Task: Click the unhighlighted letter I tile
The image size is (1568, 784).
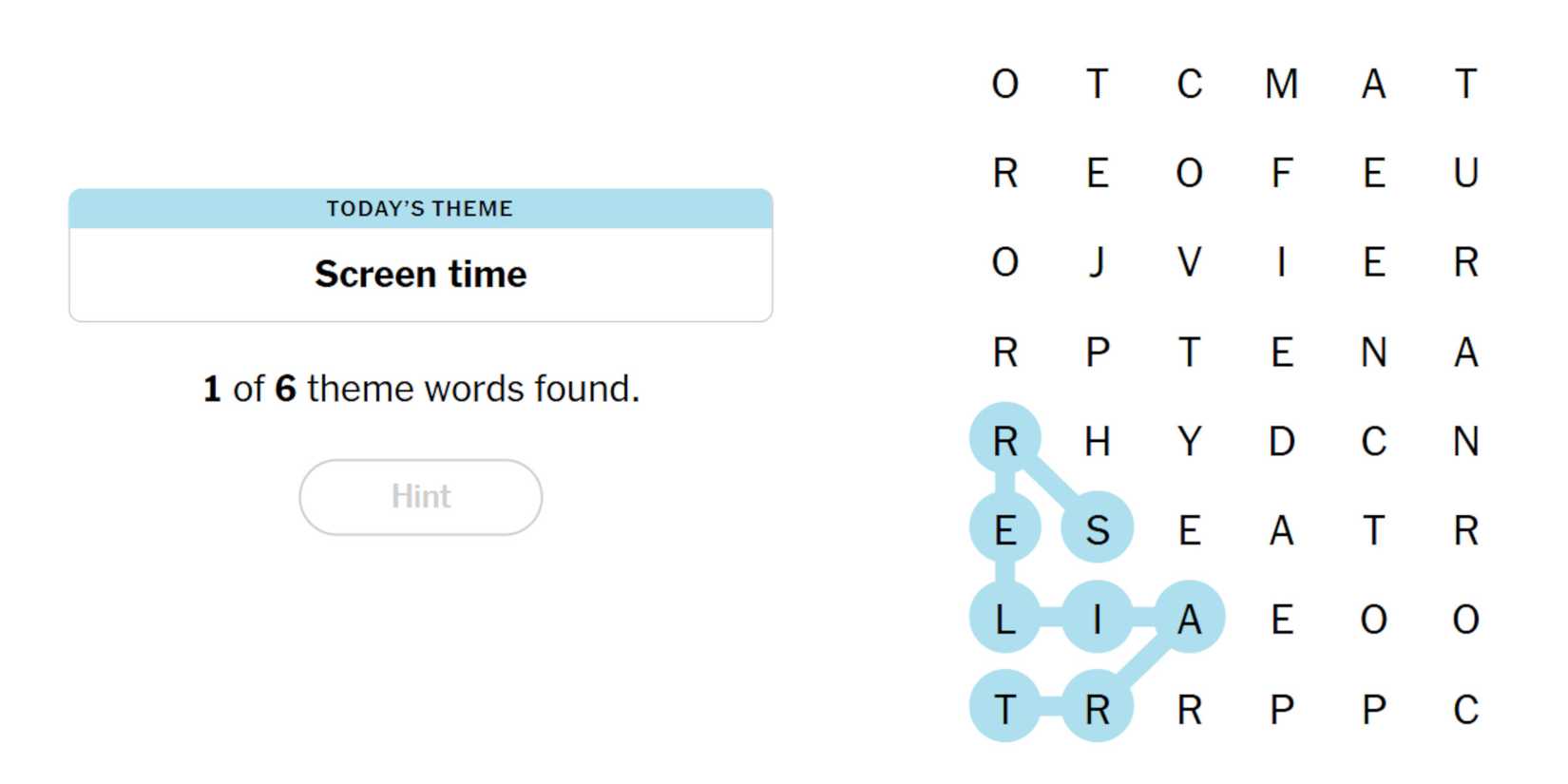Action: tap(1281, 262)
